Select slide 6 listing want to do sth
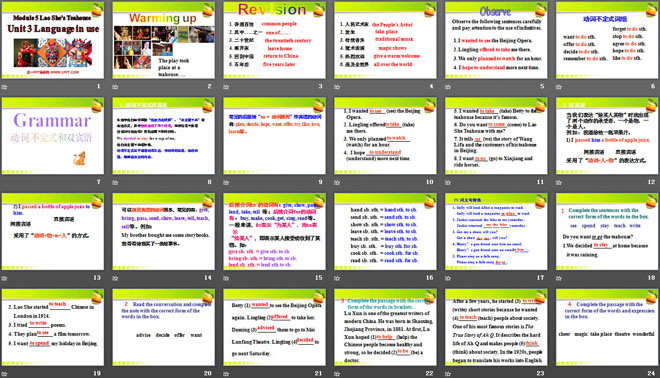The width and height of the screenshot is (660, 378). [607, 40]
